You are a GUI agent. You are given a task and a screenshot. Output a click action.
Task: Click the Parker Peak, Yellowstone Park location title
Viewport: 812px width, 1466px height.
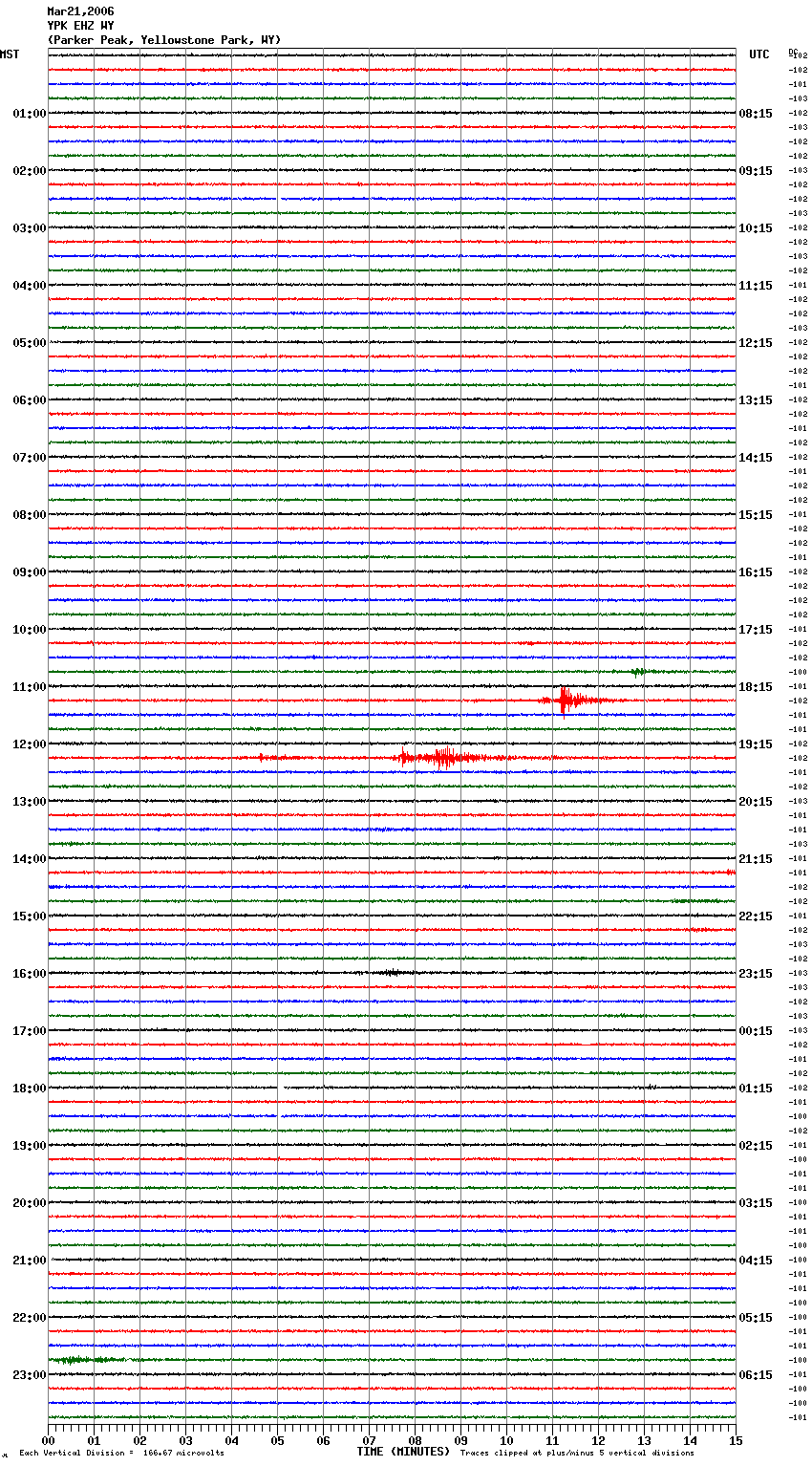click(x=164, y=40)
